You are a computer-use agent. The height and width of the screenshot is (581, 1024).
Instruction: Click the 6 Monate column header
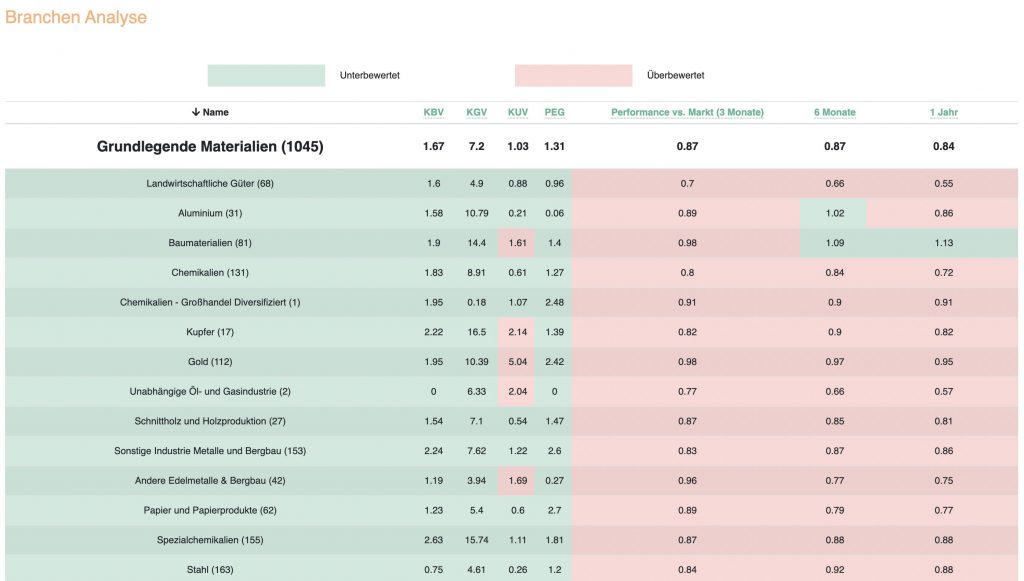coord(834,113)
